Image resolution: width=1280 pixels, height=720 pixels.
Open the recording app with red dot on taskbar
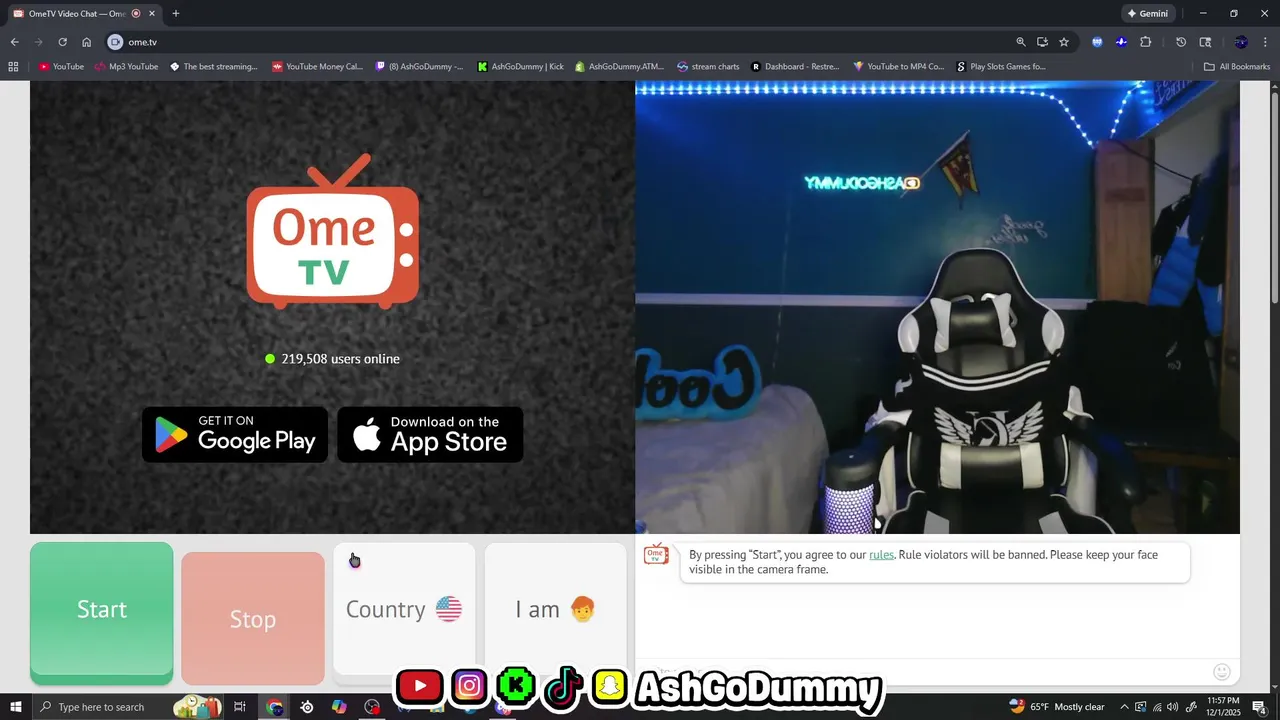point(372,707)
